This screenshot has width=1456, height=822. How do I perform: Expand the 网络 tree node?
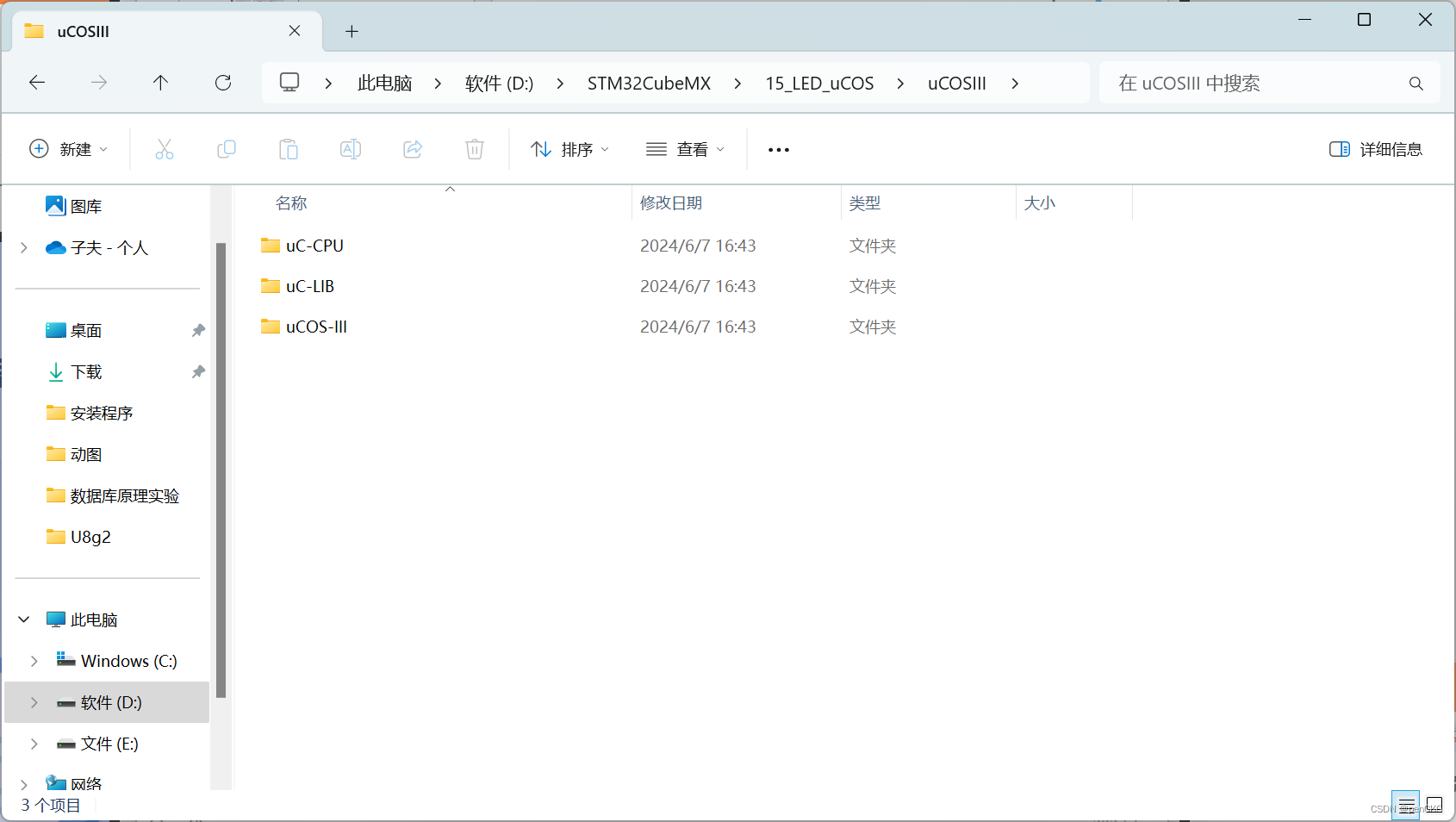tap(24, 783)
